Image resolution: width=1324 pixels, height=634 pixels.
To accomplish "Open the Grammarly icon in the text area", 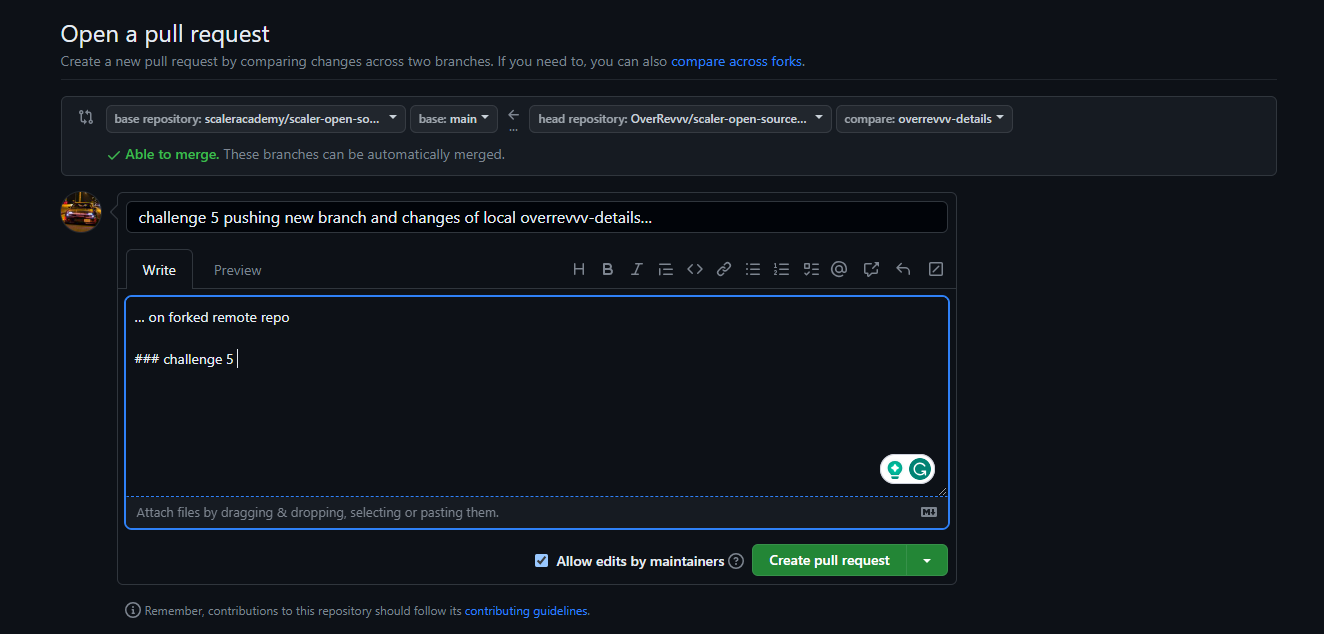I will 918,468.
